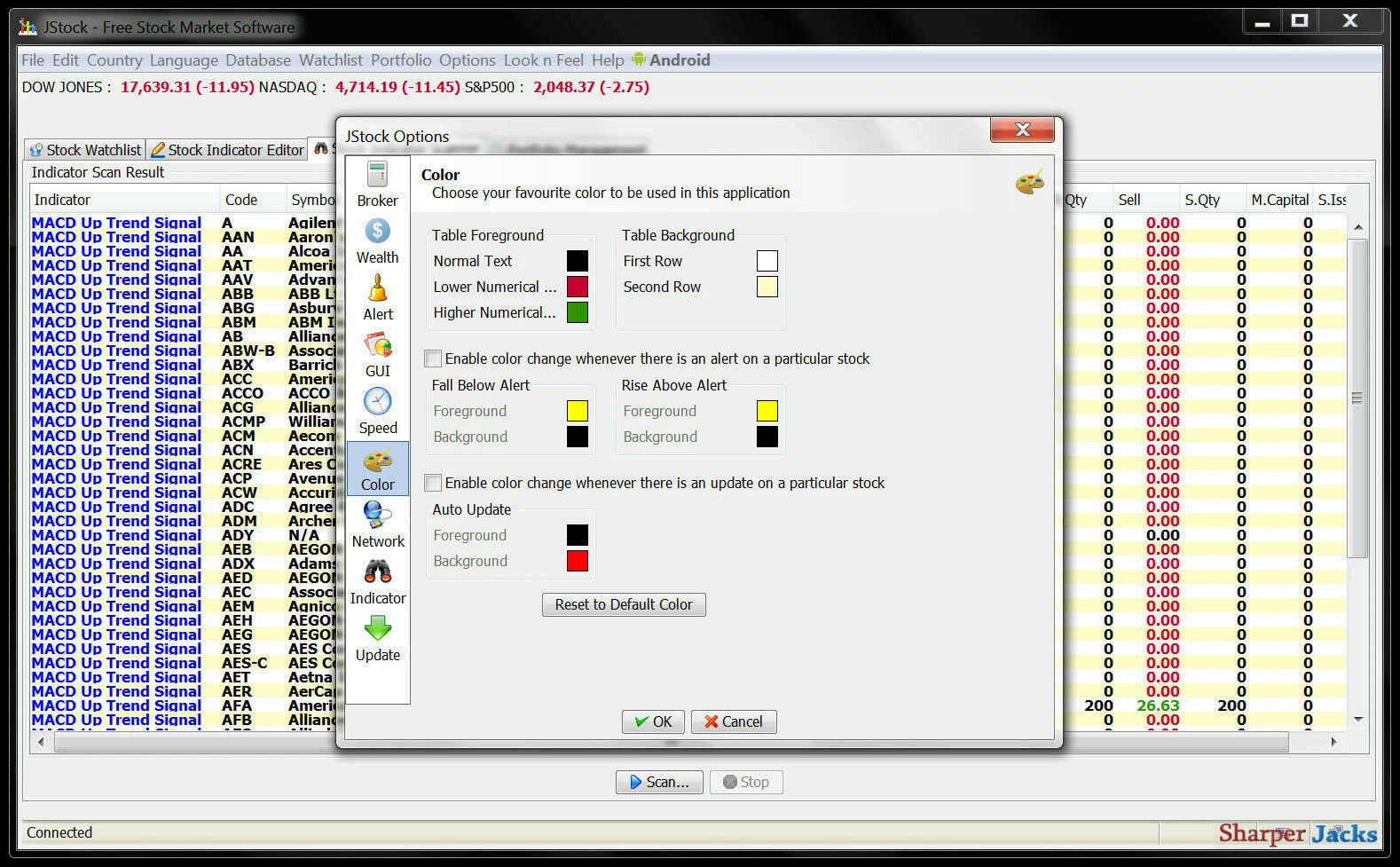This screenshot has height=867, width=1400.
Task: Enable color change on stock alert
Action: coord(433,359)
